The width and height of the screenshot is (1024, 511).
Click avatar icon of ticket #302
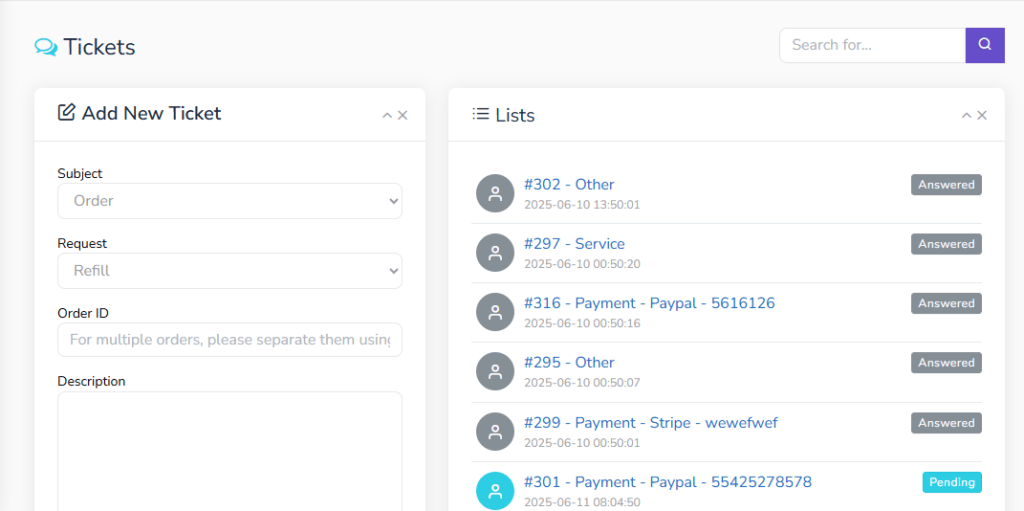coord(494,193)
